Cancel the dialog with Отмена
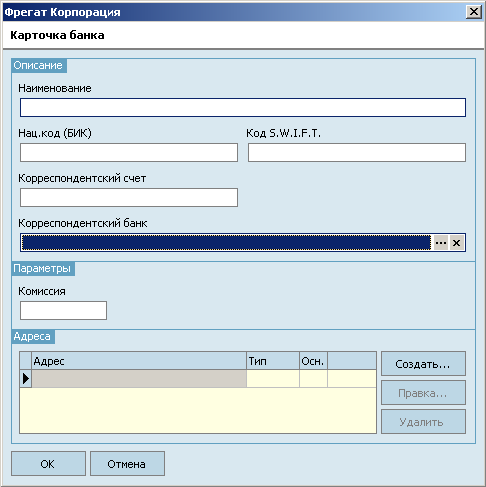The image size is (486, 487). coord(127,464)
